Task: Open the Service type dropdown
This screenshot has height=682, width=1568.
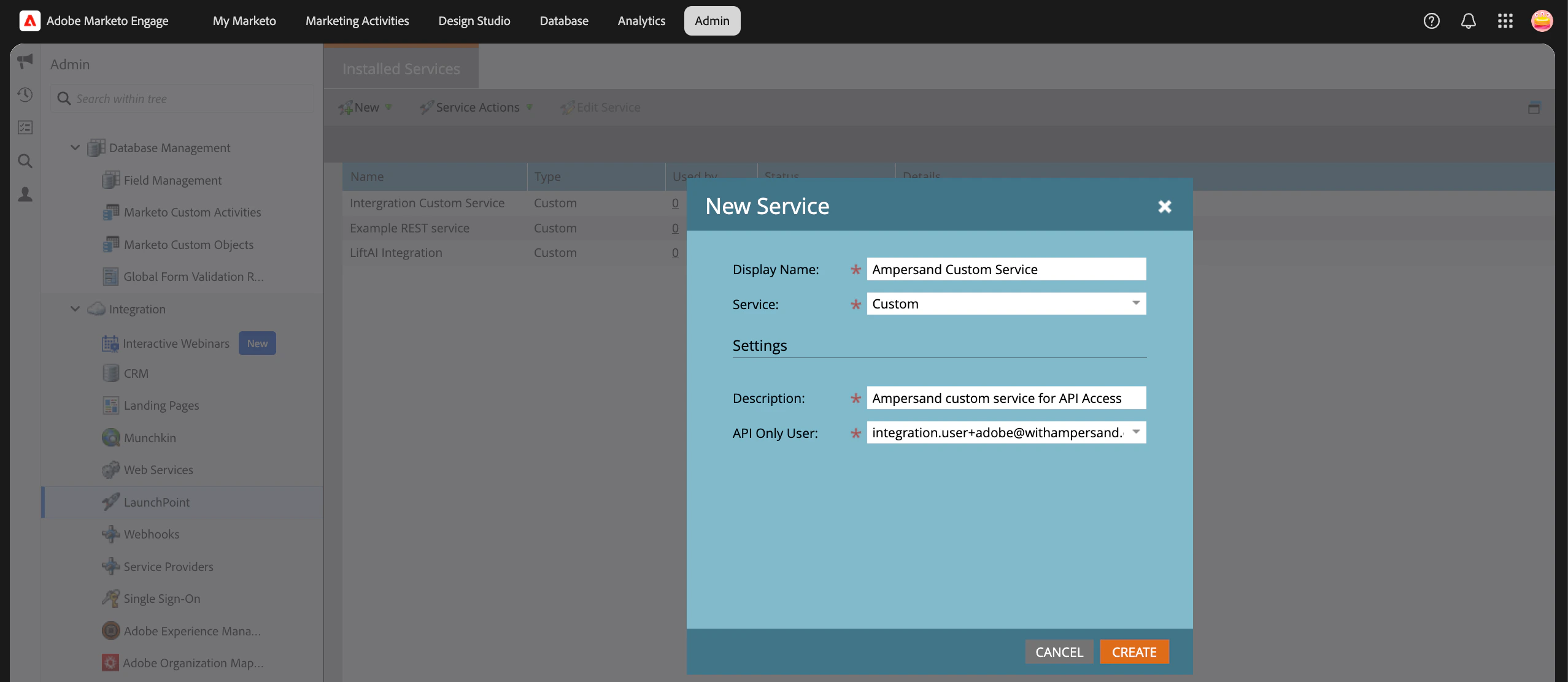Action: (1135, 304)
